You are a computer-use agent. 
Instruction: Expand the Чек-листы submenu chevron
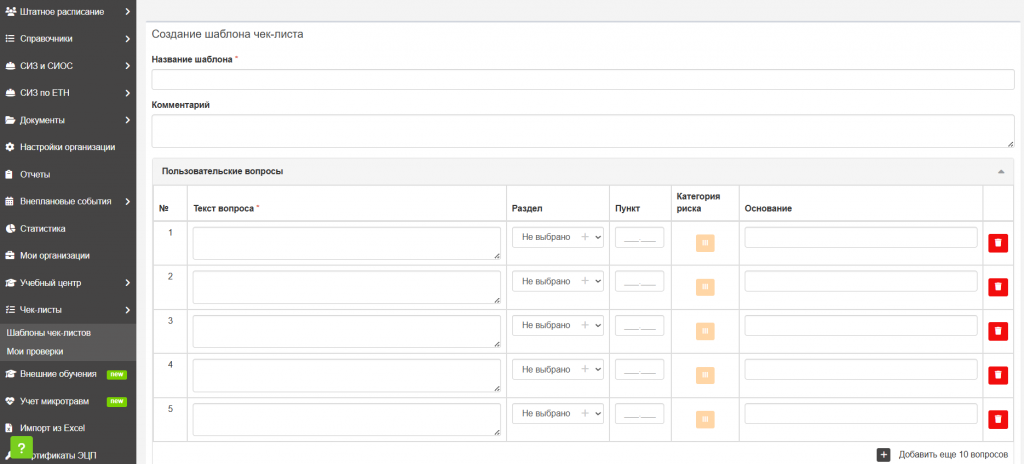(127, 310)
